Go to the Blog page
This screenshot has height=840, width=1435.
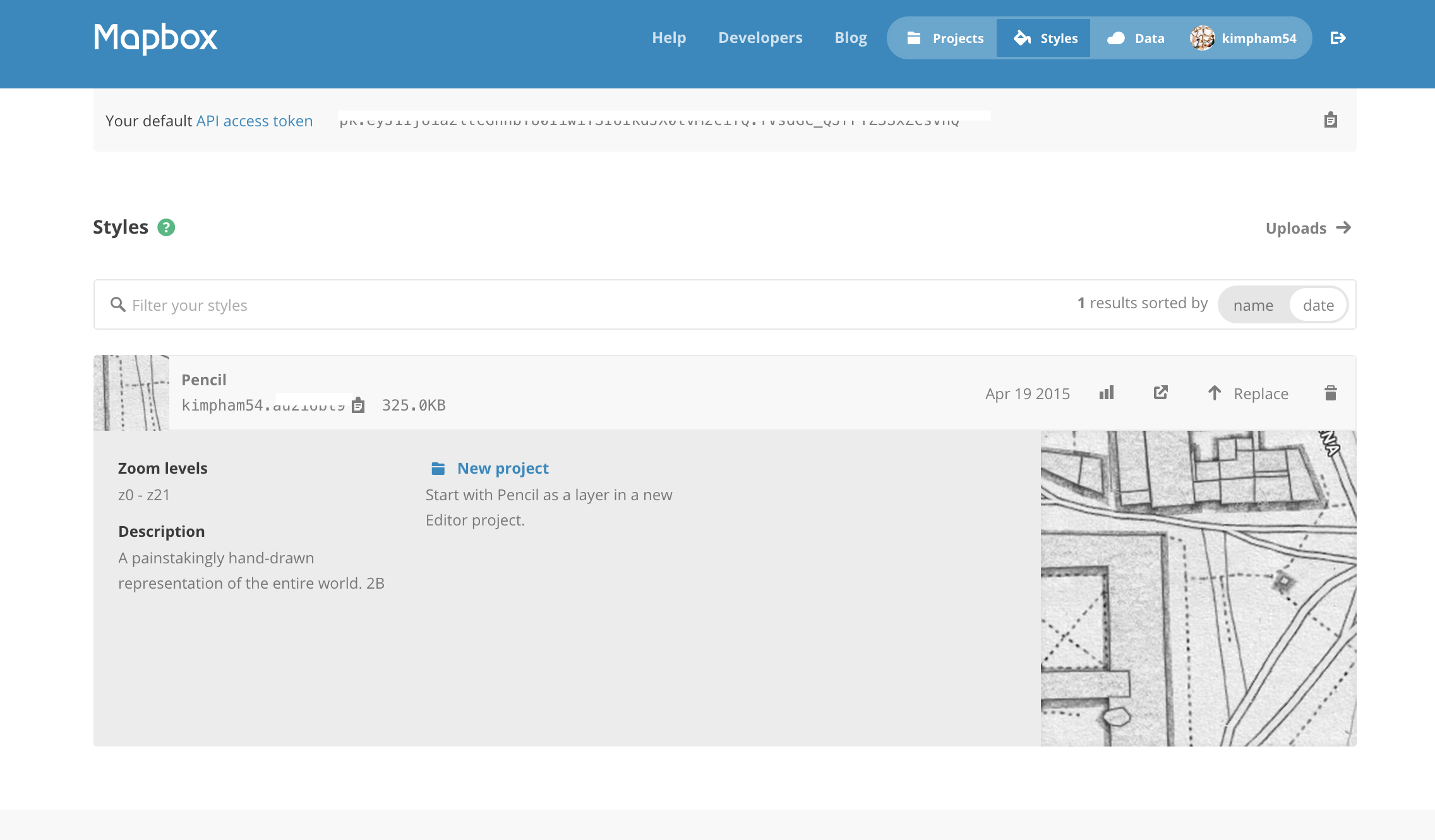coord(851,38)
